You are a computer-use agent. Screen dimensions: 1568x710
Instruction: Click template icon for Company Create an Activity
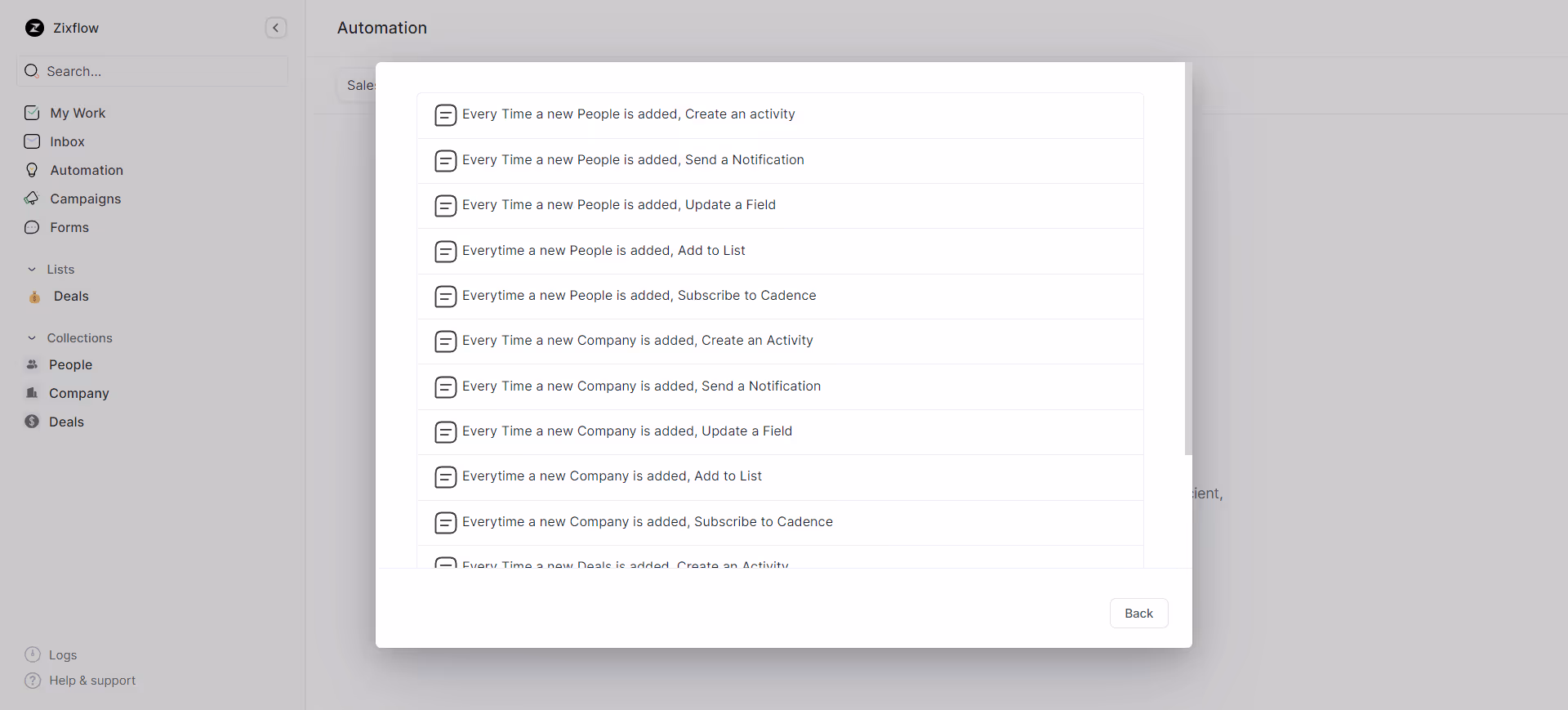[445, 342]
